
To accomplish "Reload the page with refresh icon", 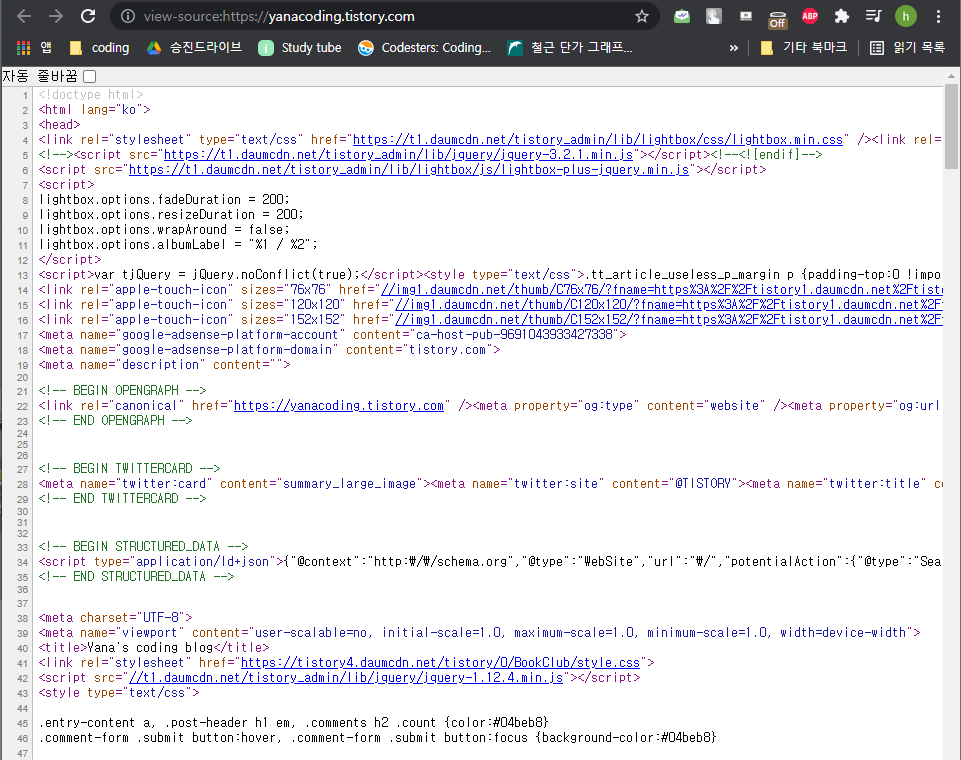I will (x=88, y=17).
